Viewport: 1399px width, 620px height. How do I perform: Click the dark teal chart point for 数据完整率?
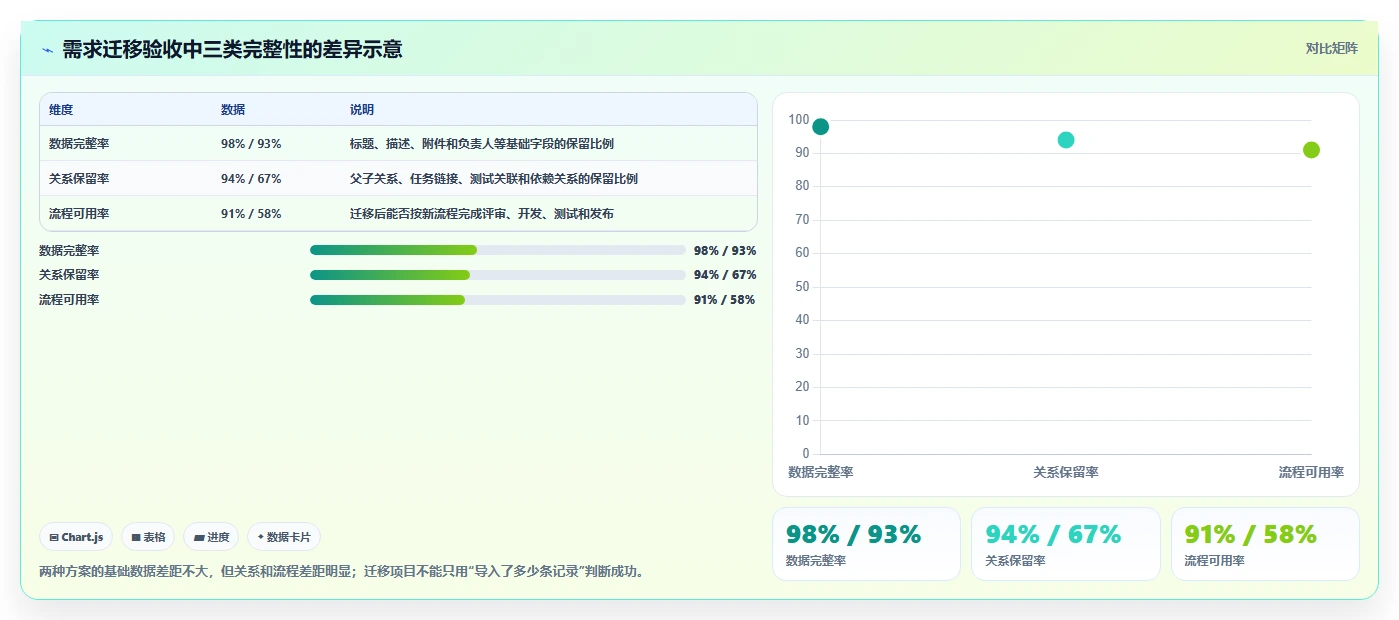pos(820,127)
